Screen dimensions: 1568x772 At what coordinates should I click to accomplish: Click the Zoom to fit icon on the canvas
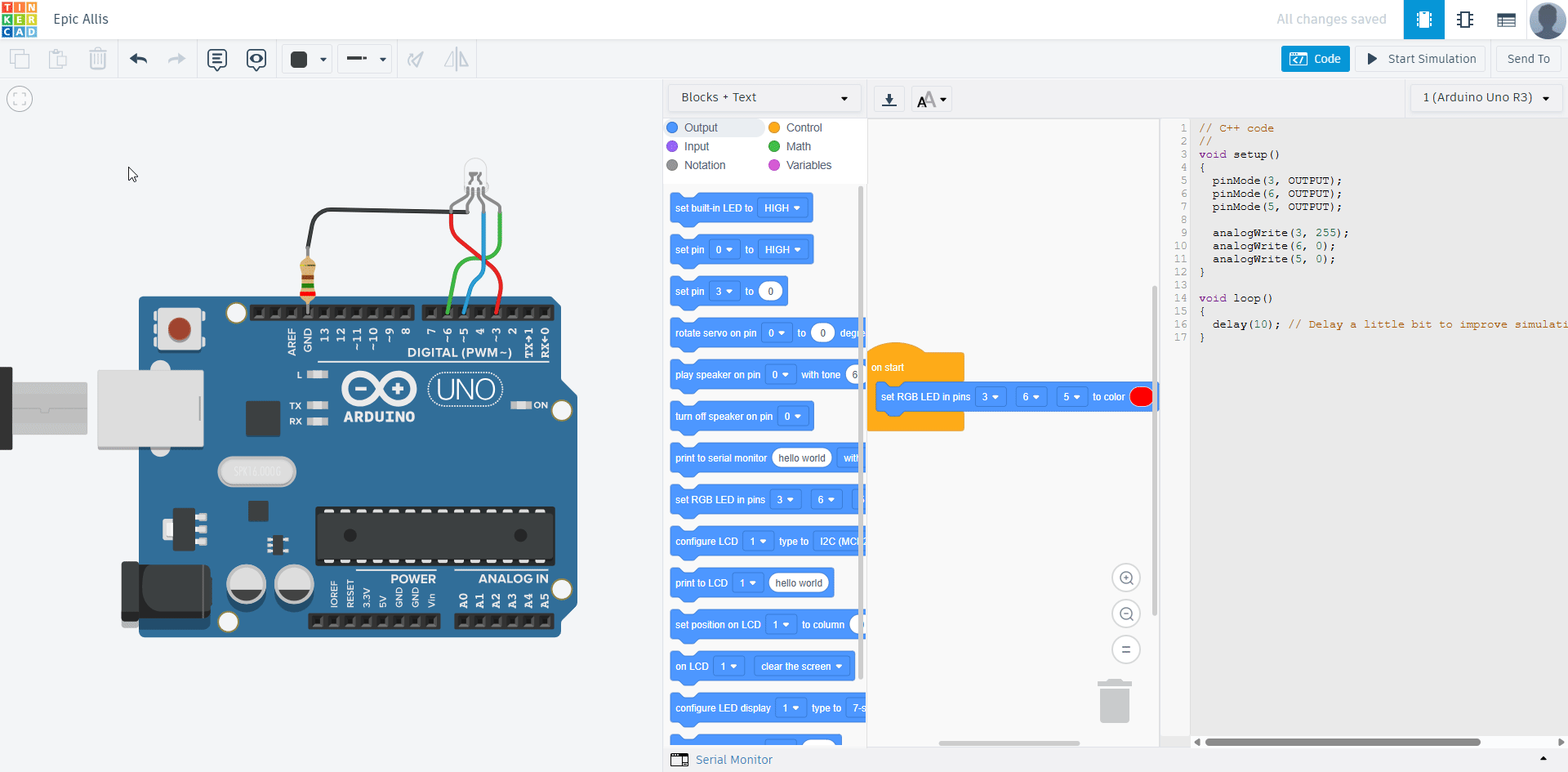coord(20,99)
